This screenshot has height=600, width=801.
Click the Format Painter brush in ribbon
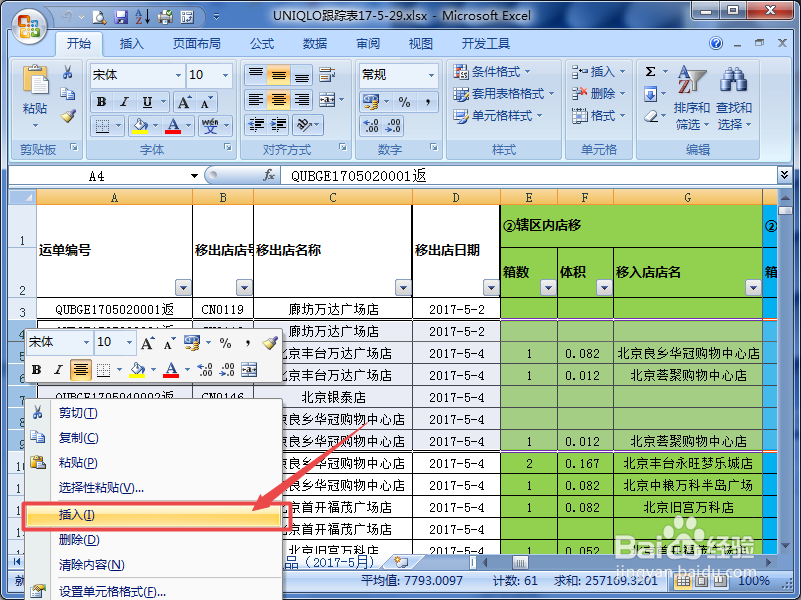click(x=68, y=116)
